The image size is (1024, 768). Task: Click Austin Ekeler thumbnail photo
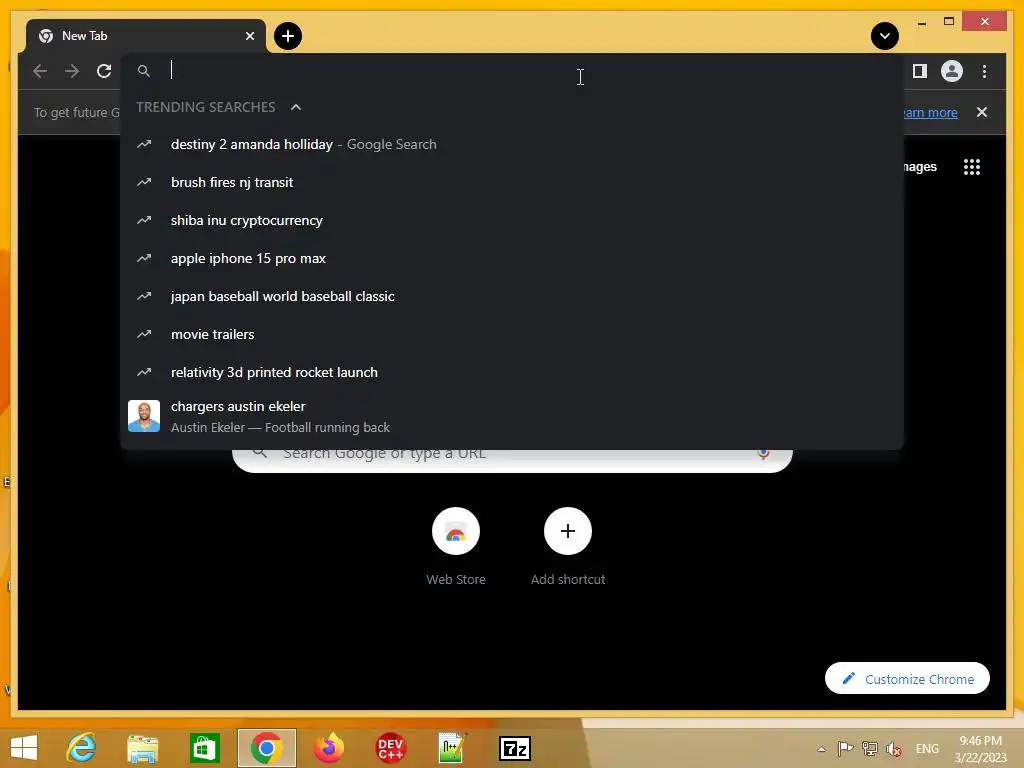[144, 416]
